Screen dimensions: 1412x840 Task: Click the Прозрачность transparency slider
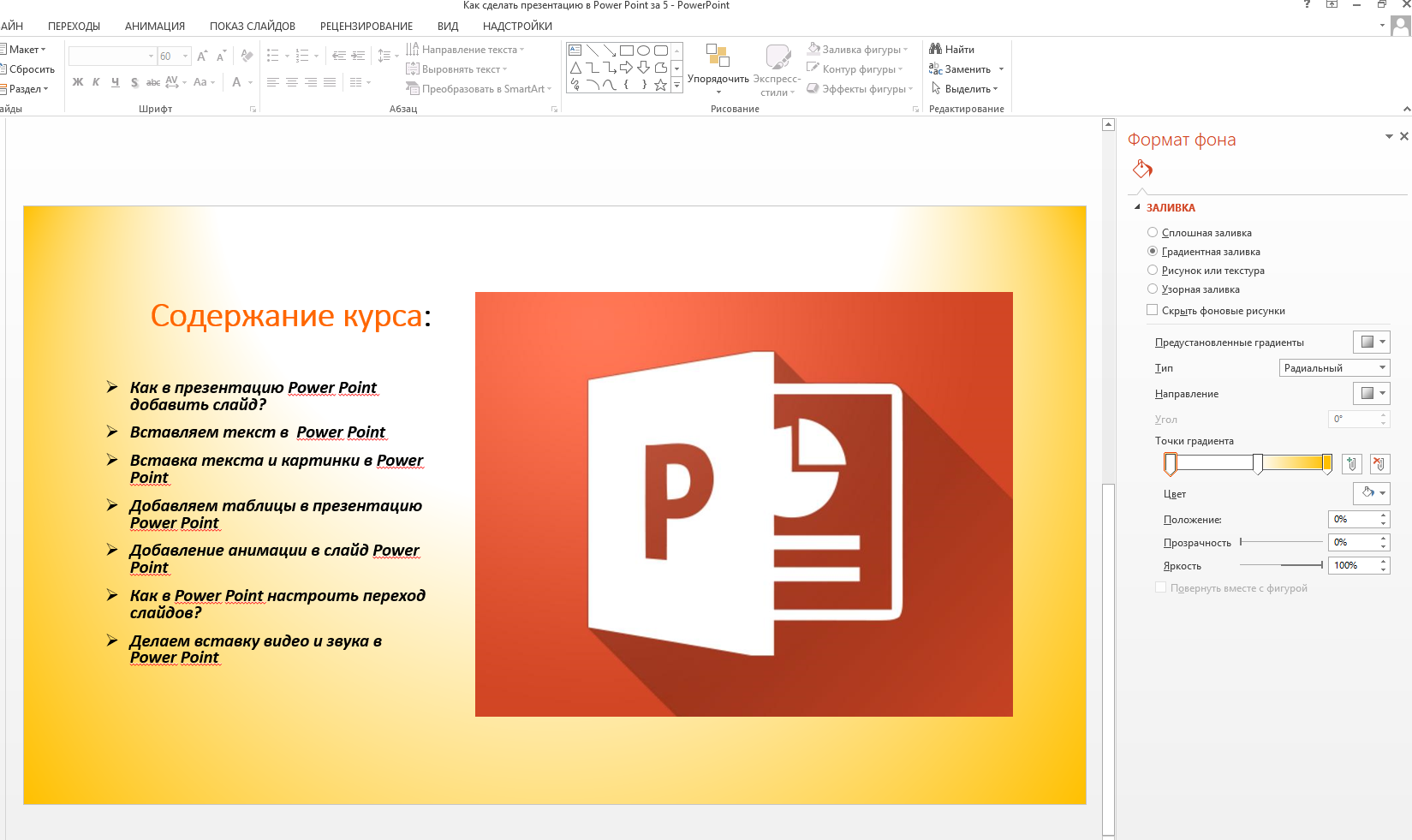1281,542
